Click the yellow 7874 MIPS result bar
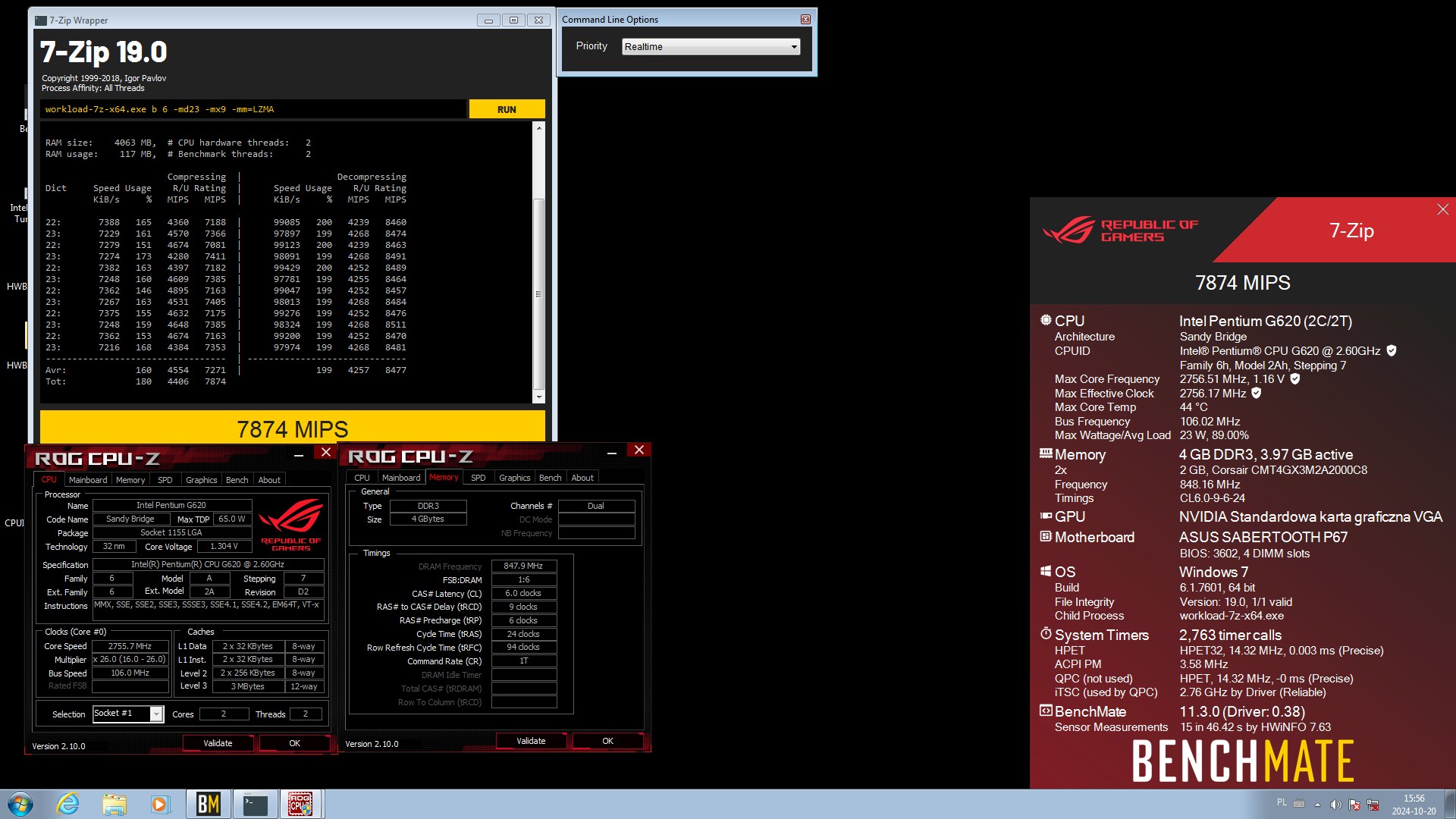Image resolution: width=1456 pixels, height=819 pixels. pyautogui.click(x=293, y=426)
